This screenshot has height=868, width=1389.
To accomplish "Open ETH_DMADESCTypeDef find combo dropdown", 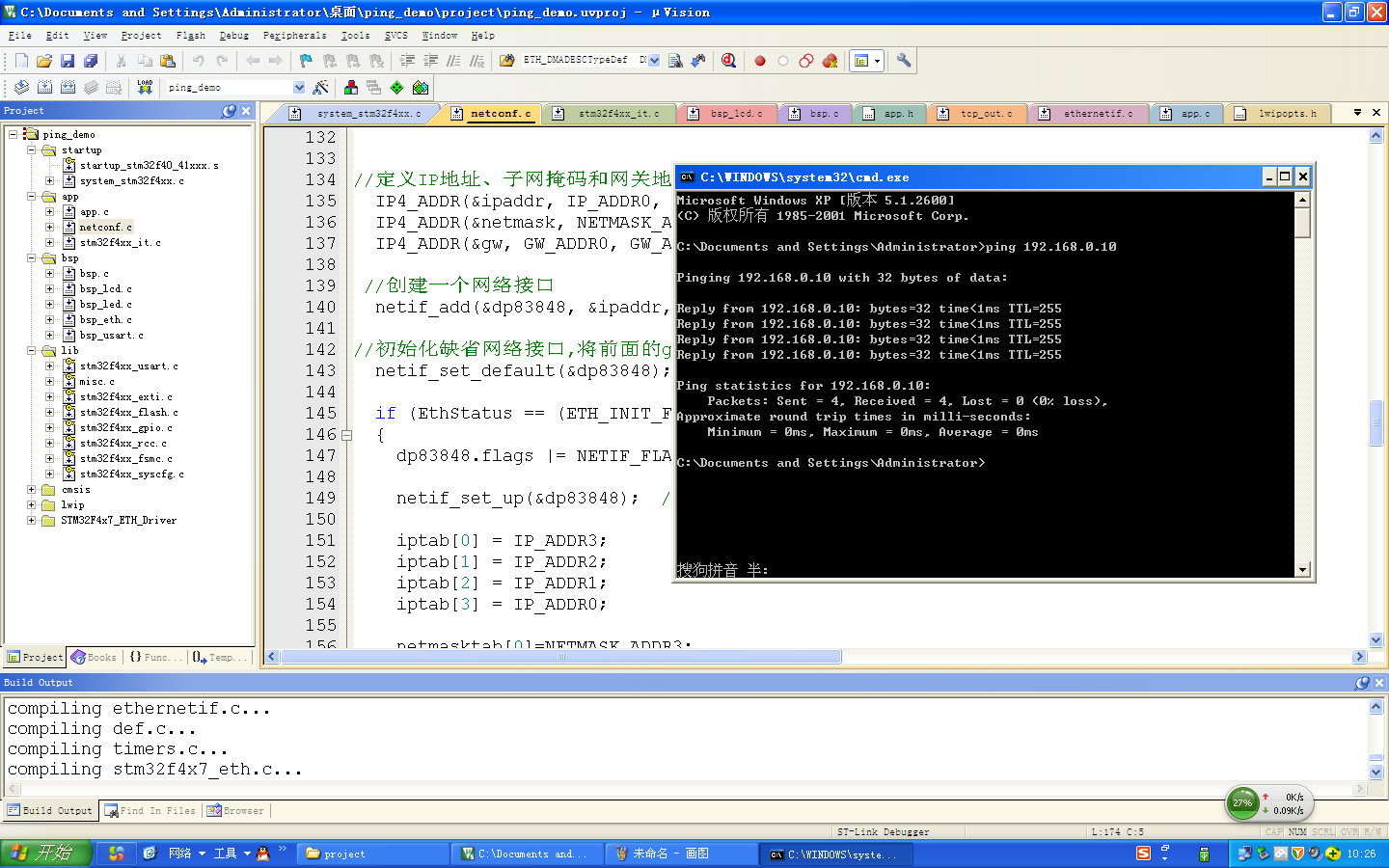I will pyautogui.click(x=654, y=61).
